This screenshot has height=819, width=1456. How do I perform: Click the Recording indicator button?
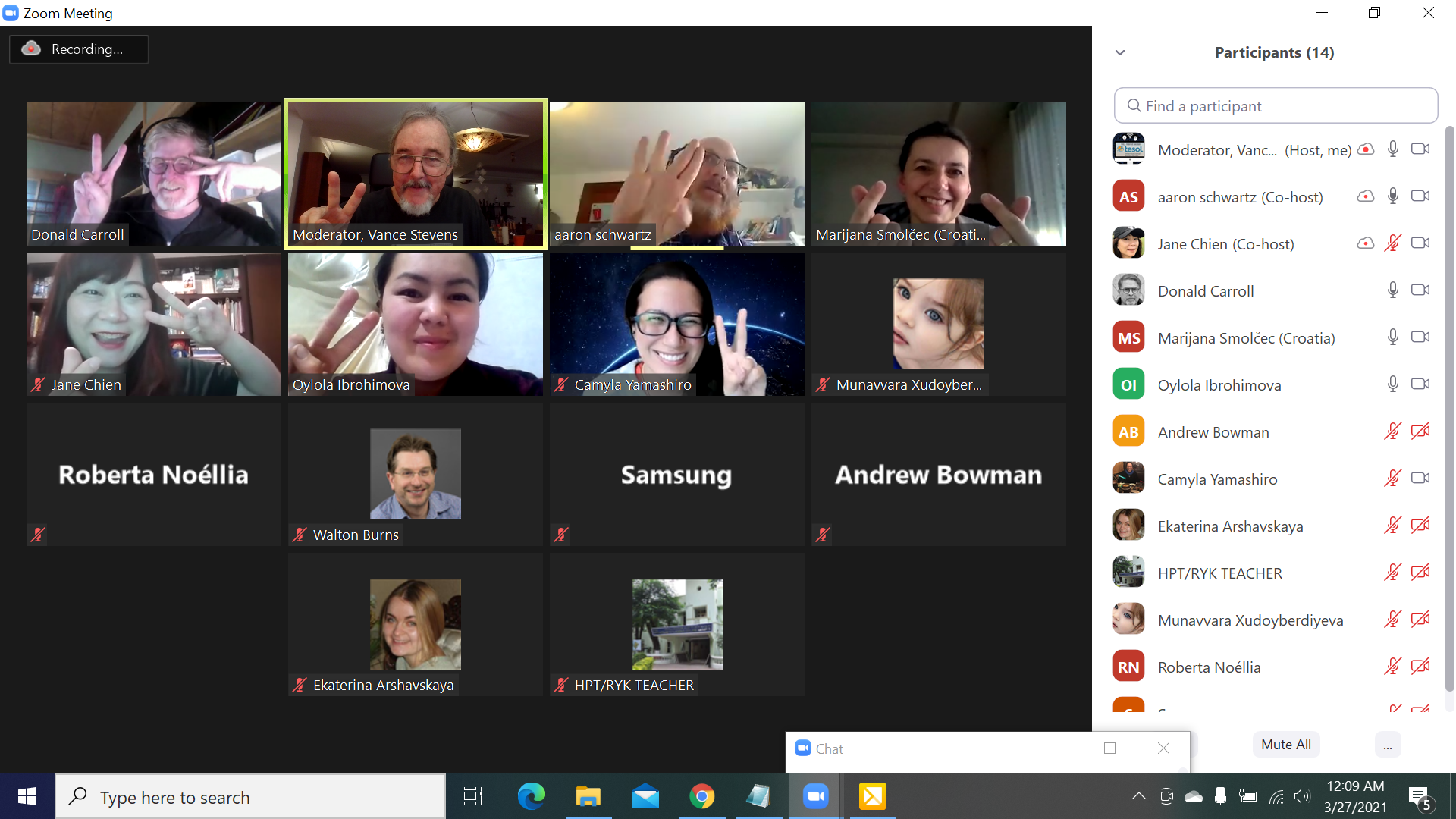79,49
